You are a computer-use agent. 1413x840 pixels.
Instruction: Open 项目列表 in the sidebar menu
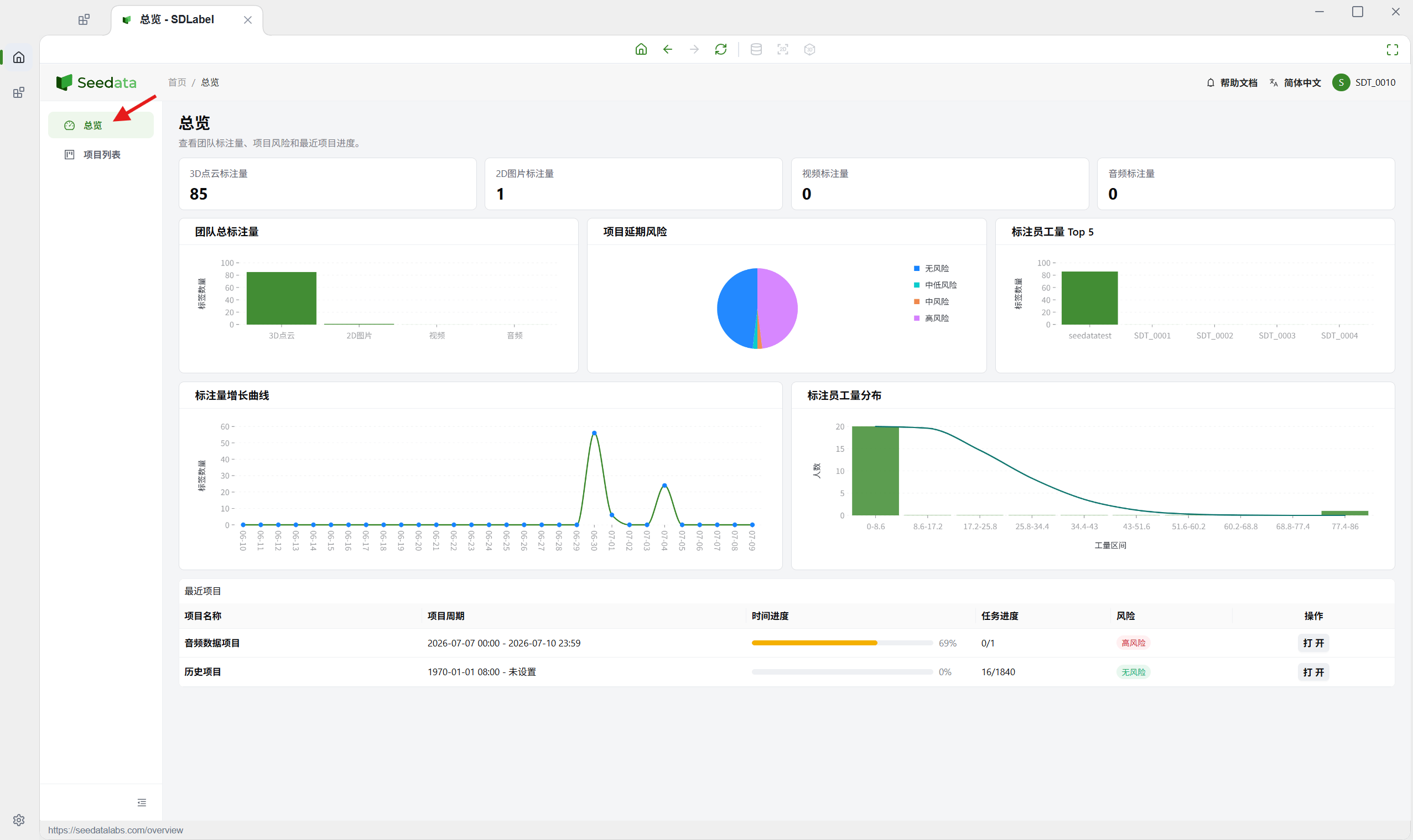pyautogui.click(x=101, y=154)
